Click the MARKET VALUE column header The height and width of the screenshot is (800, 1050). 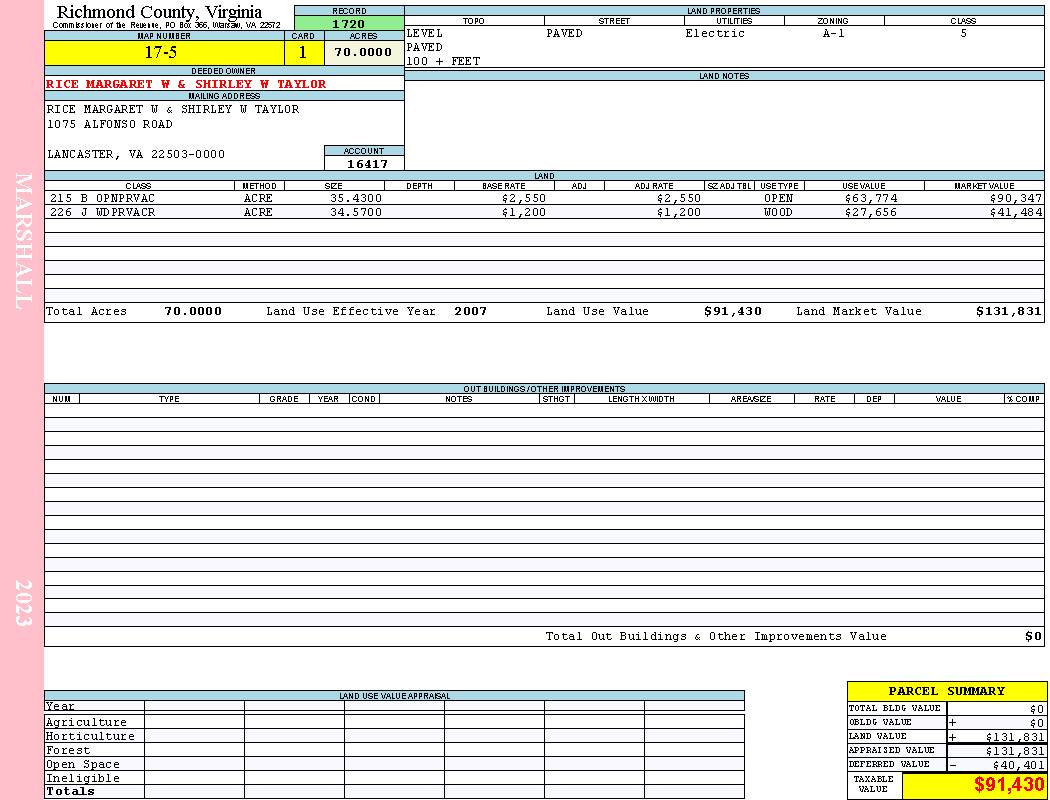[x=984, y=186]
